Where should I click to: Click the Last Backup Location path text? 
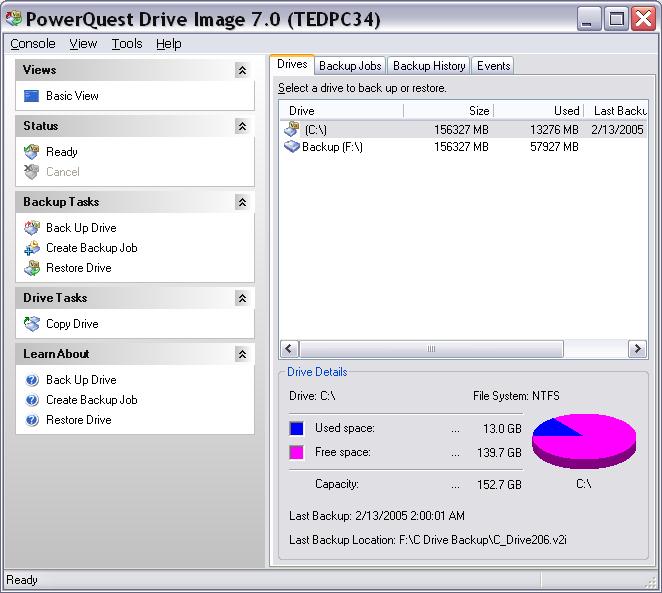tap(428, 540)
